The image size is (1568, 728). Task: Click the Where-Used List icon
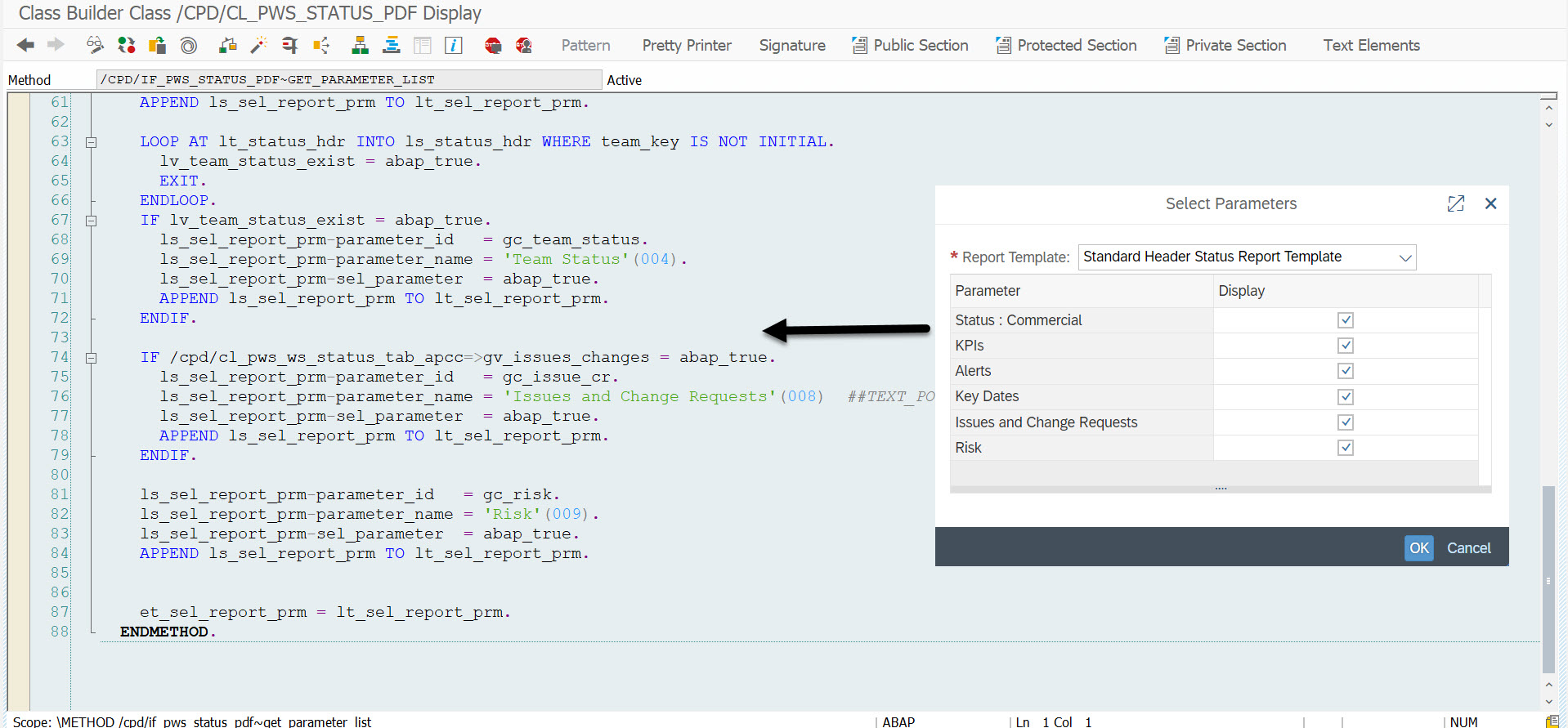coord(321,45)
